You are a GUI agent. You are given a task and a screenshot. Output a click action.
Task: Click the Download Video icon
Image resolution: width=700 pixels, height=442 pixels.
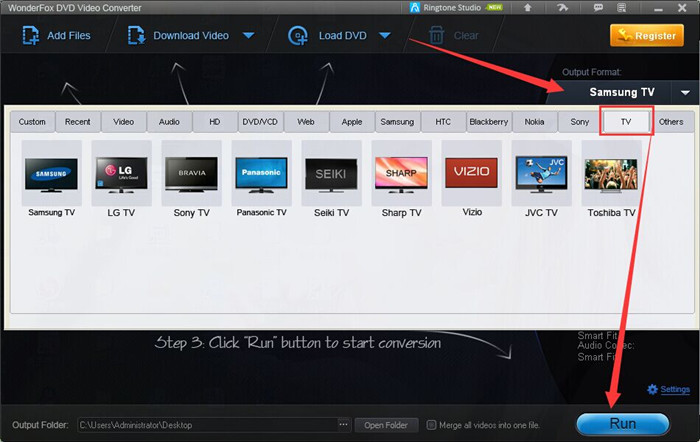137,35
